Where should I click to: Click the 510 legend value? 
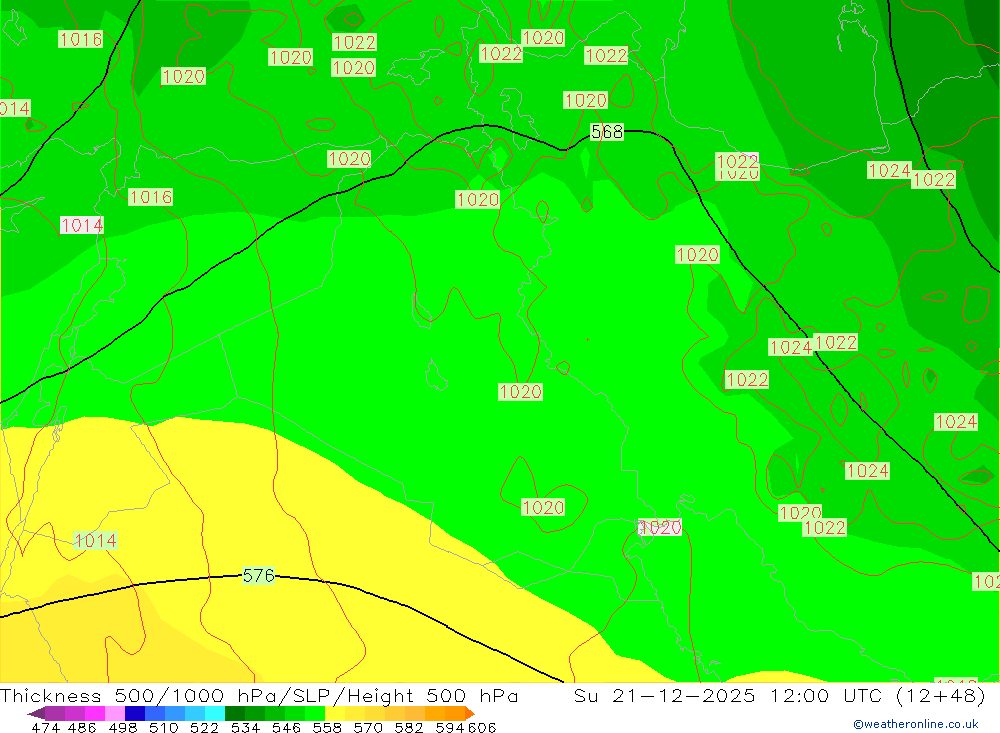163,727
